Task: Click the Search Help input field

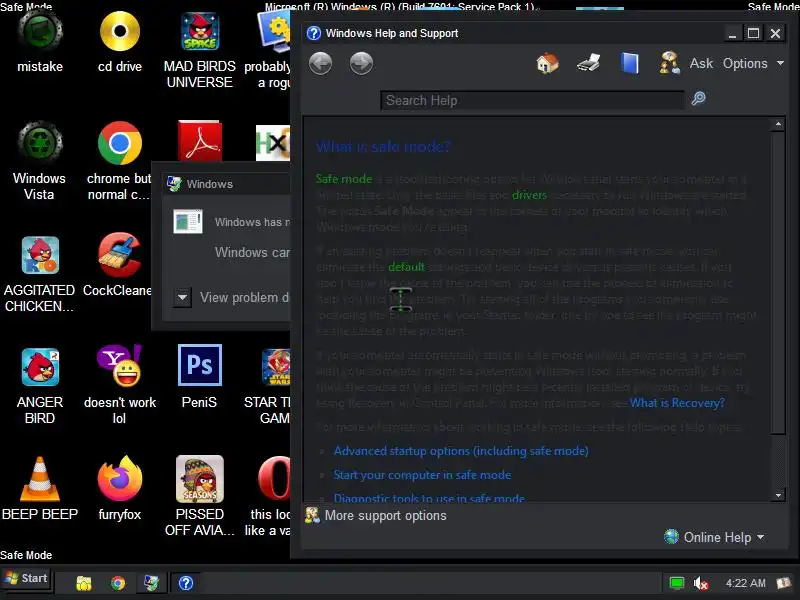Action: point(532,101)
